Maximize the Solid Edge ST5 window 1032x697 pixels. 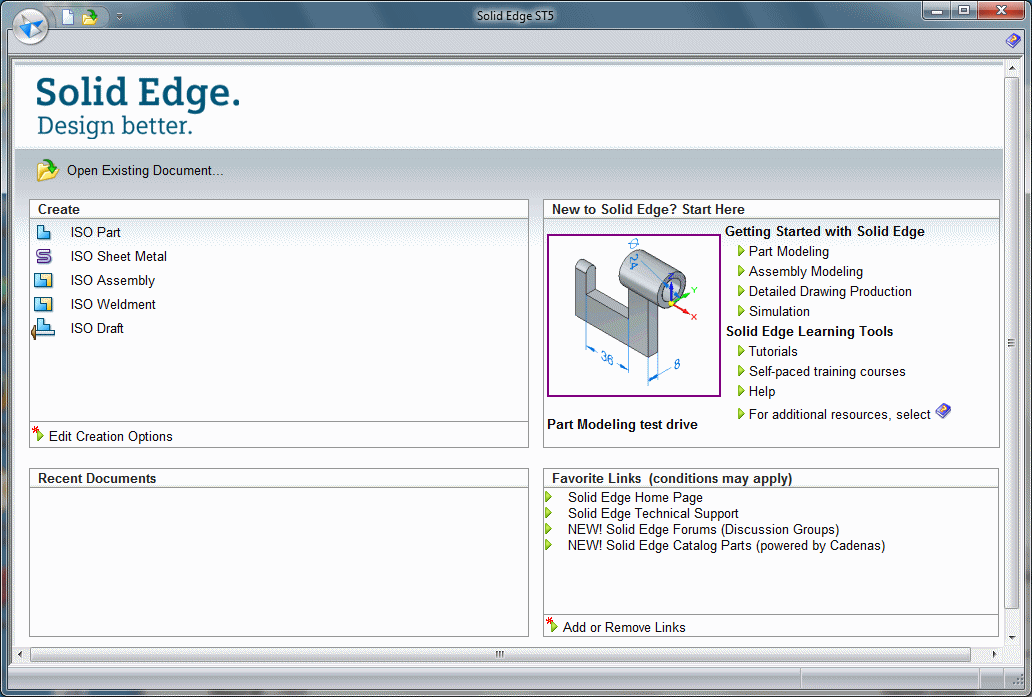(x=964, y=11)
